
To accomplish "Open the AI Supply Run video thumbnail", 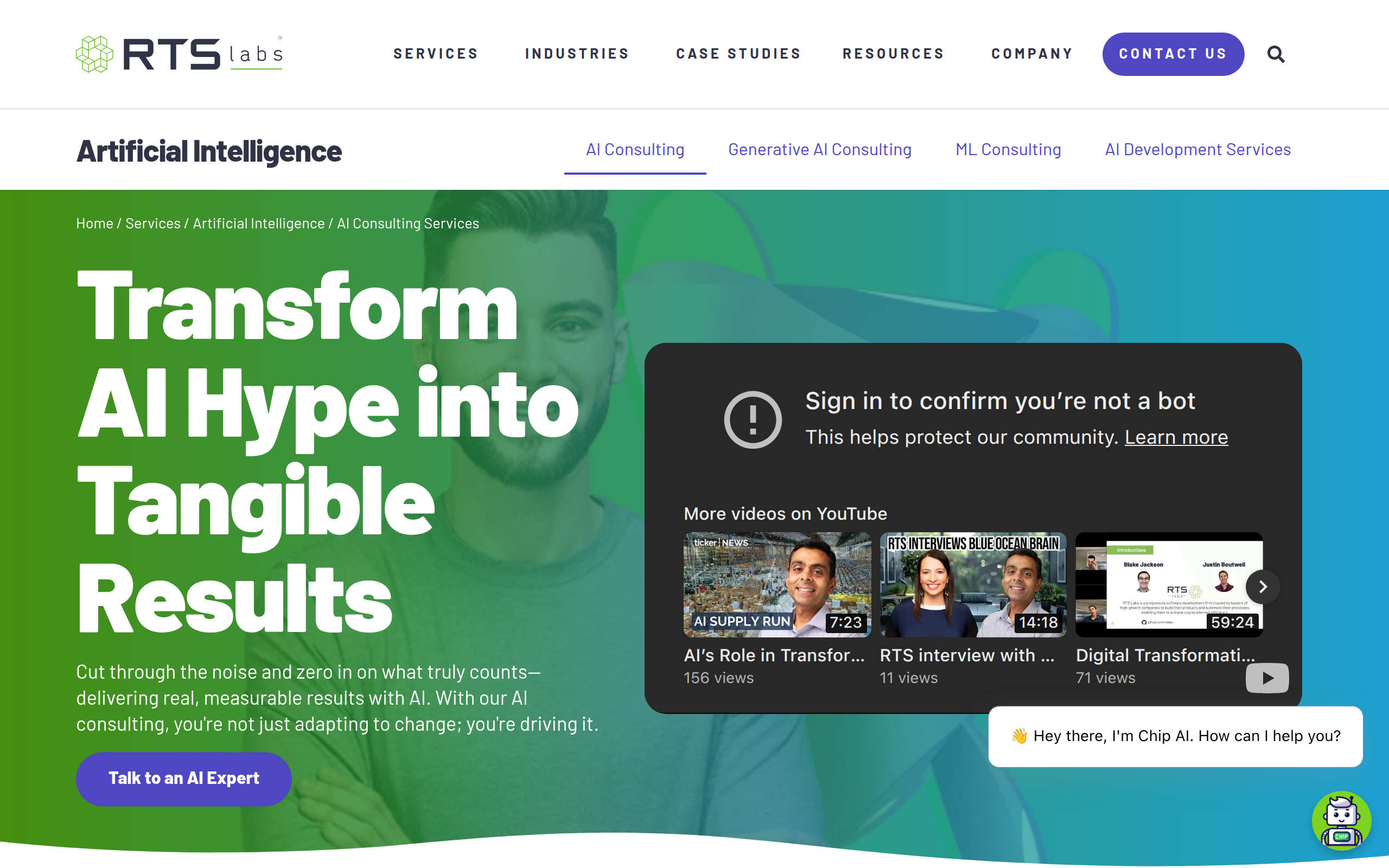I will tap(776, 584).
